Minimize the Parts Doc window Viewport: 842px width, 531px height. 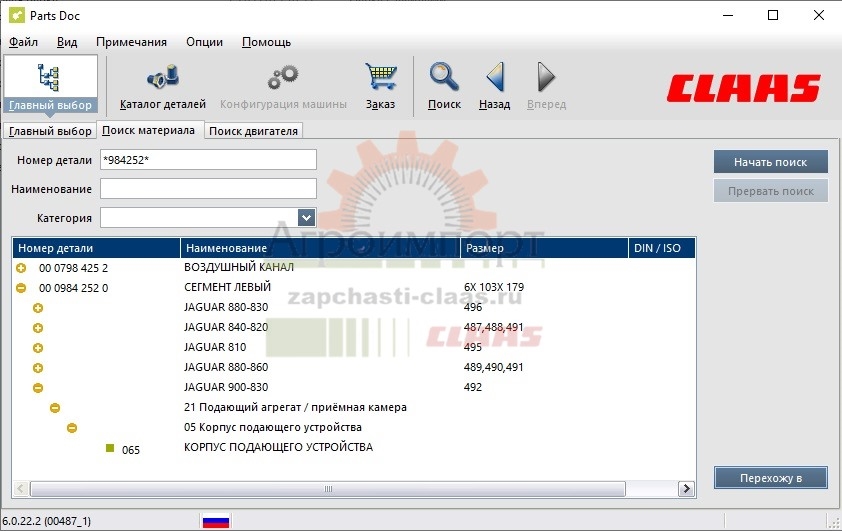[x=728, y=15]
